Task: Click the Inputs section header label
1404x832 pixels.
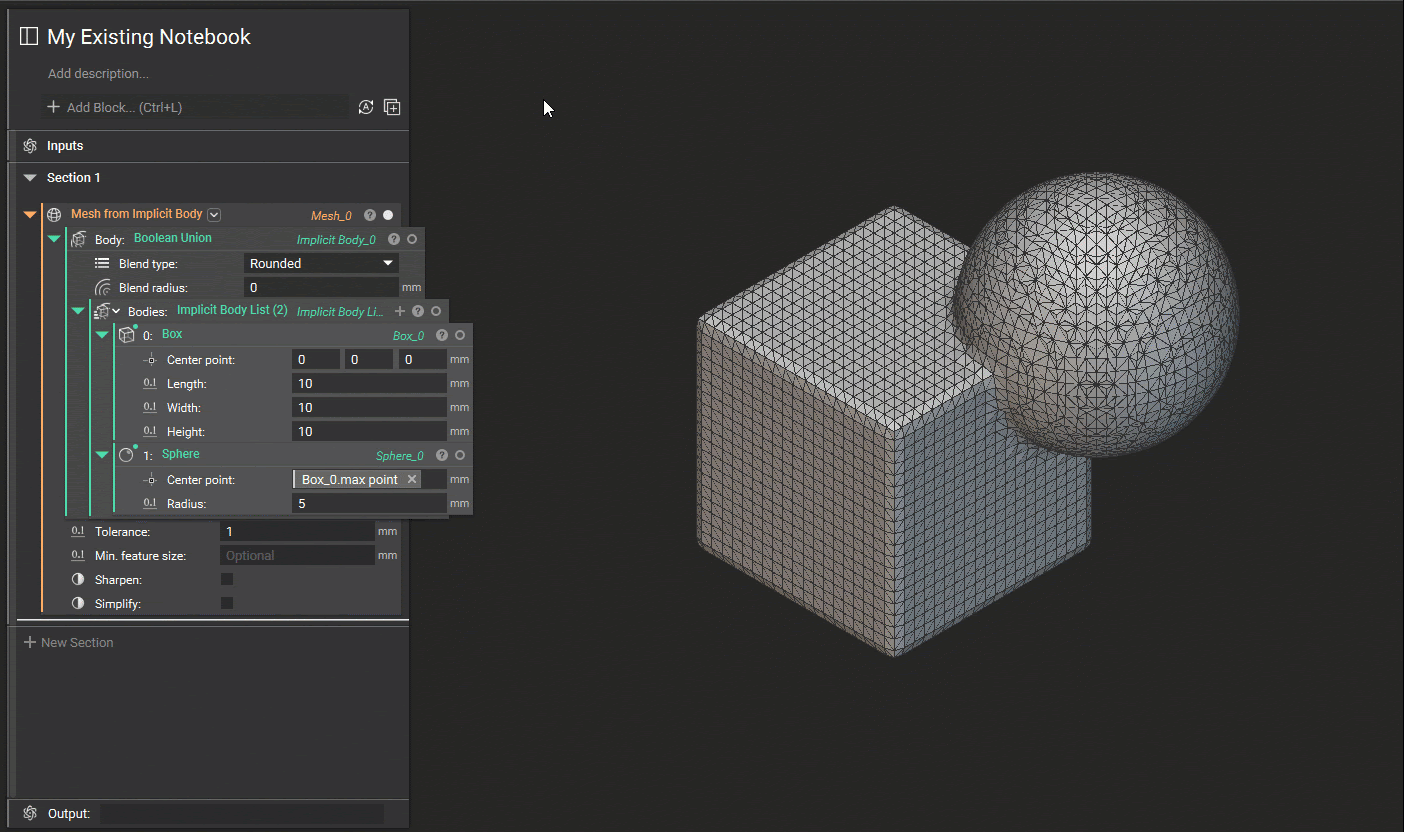Action: tap(65, 146)
